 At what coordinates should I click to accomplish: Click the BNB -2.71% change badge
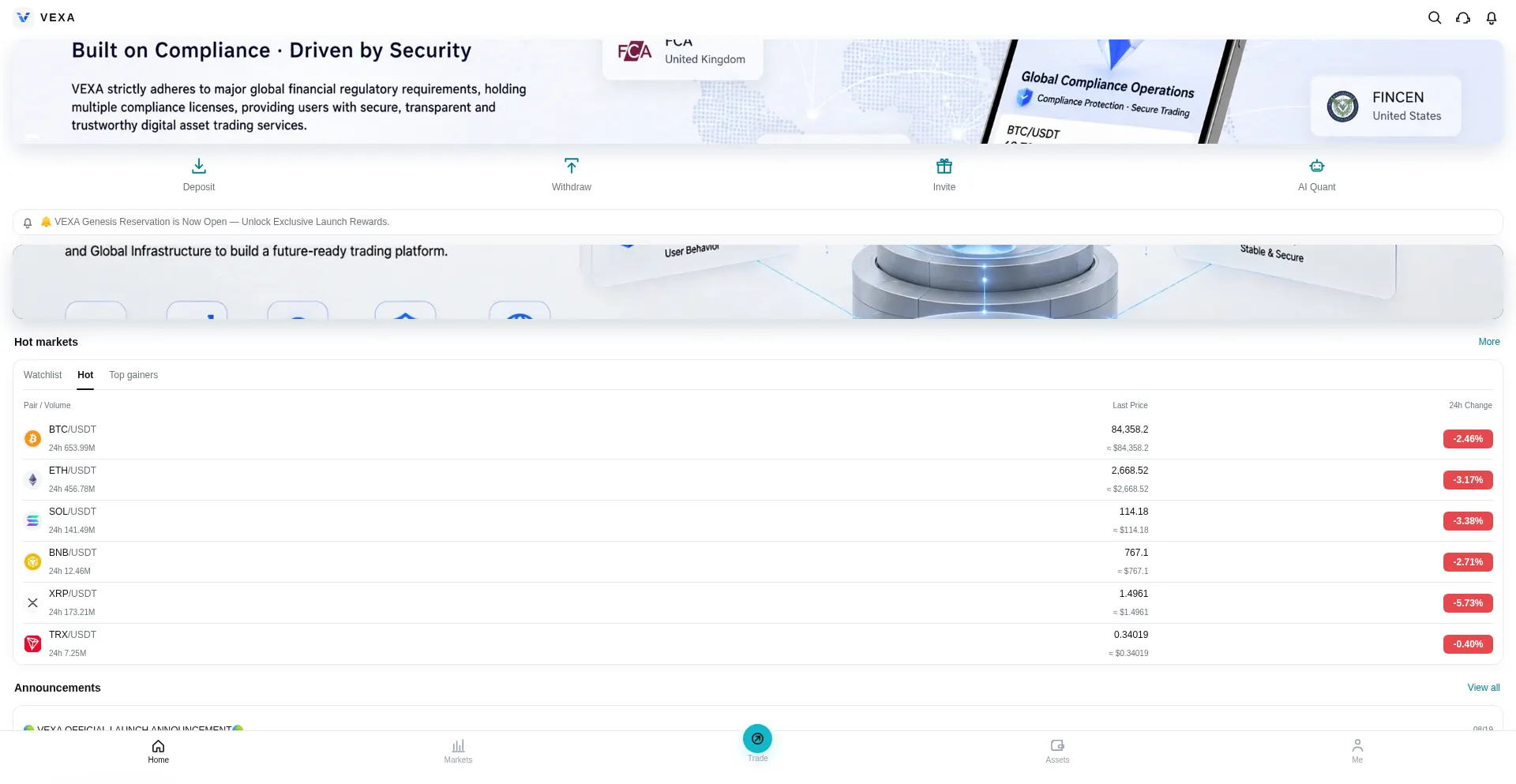point(1468,562)
